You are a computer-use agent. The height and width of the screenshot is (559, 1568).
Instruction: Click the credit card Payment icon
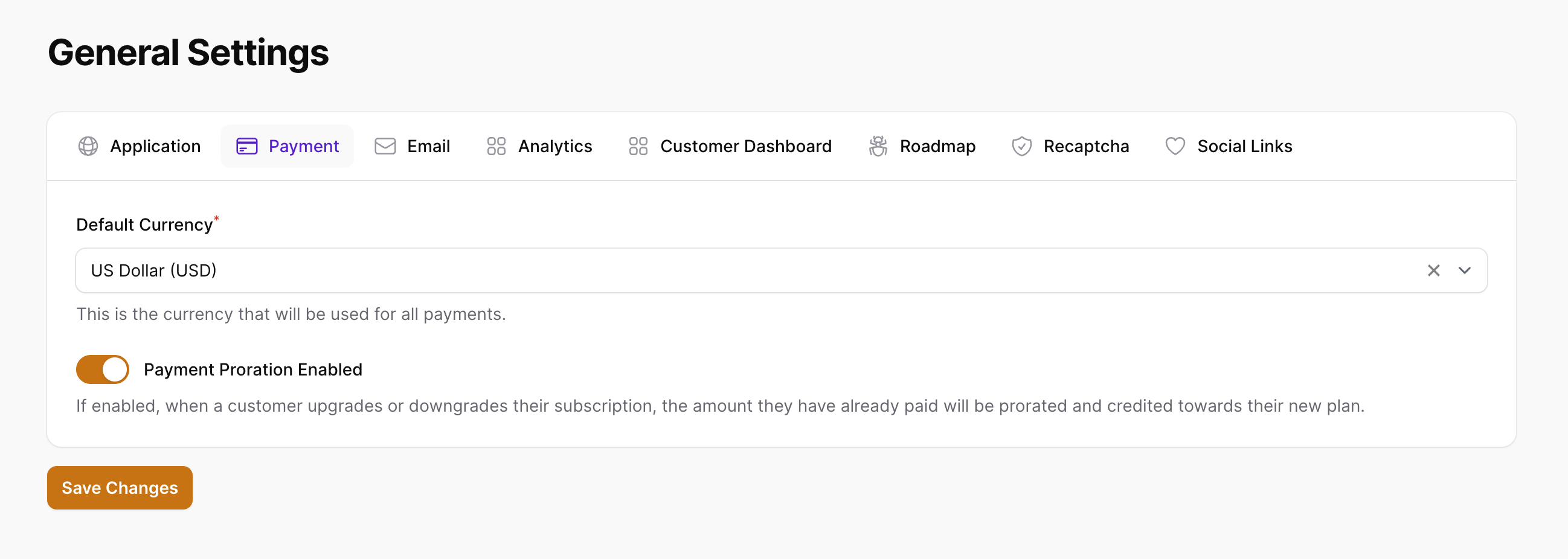246,147
